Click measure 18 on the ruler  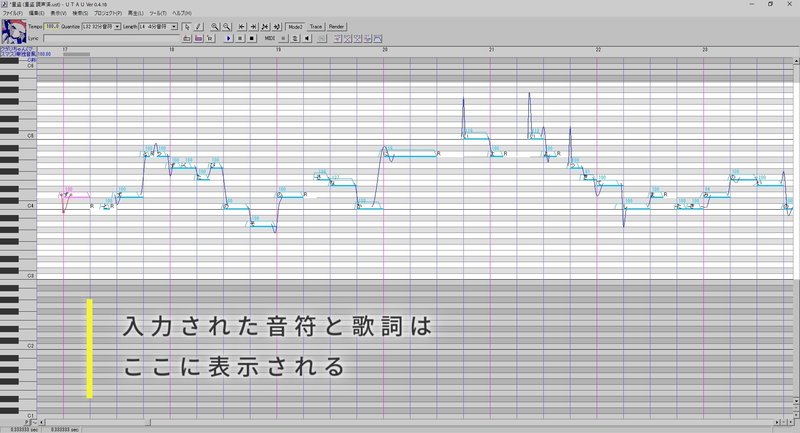[171, 49]
